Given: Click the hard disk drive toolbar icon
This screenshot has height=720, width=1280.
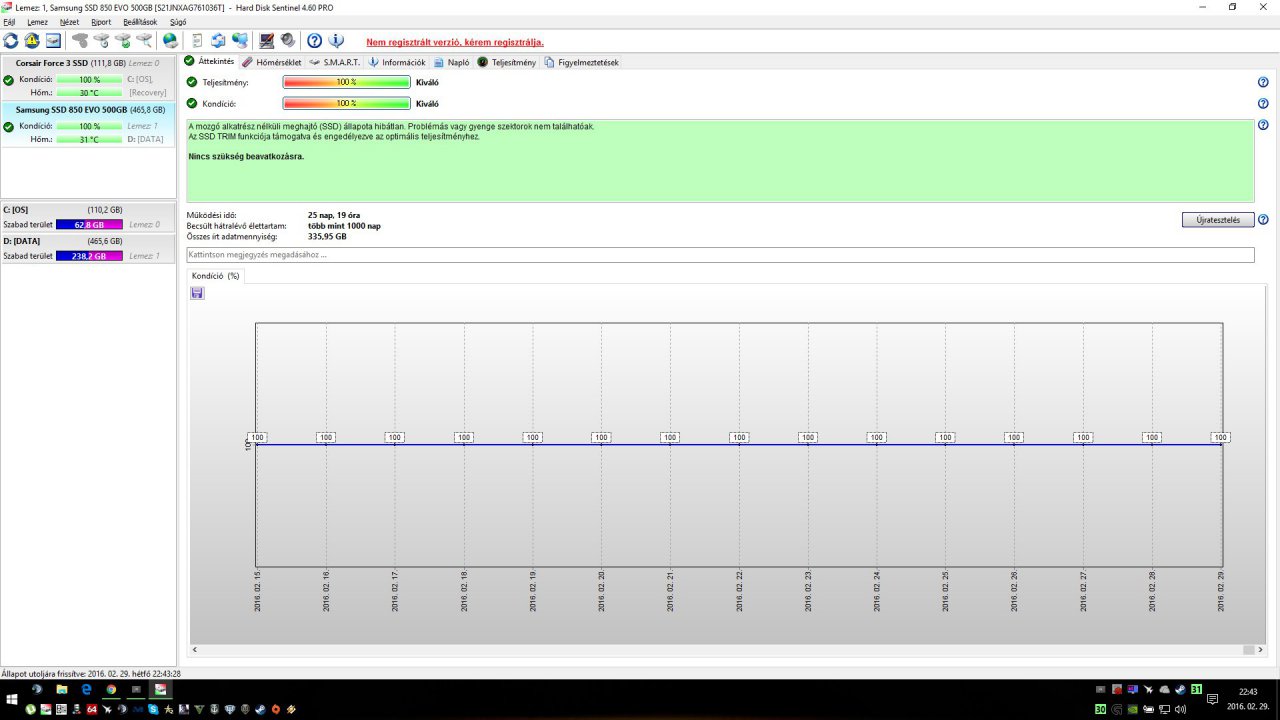Looking at the screenshot, I should point(53,41).
